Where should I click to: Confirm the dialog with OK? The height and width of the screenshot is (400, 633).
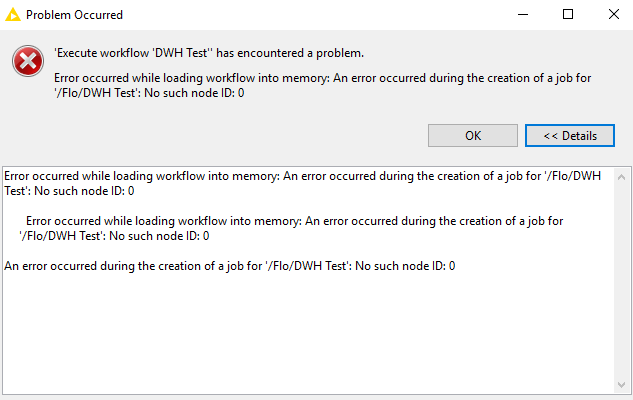(x=473, y=136)
